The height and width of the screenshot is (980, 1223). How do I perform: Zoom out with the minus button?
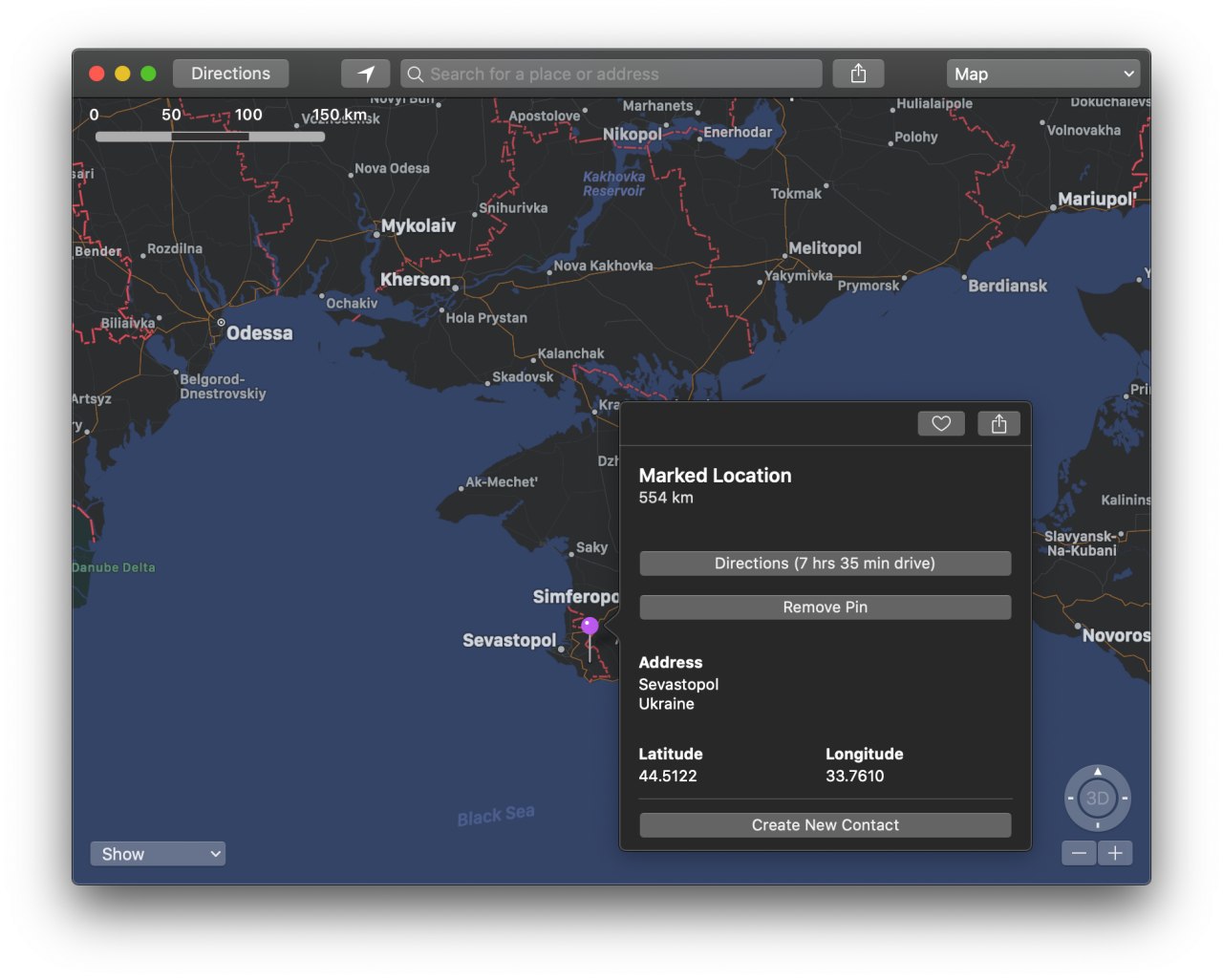[x=1079, y=853]
